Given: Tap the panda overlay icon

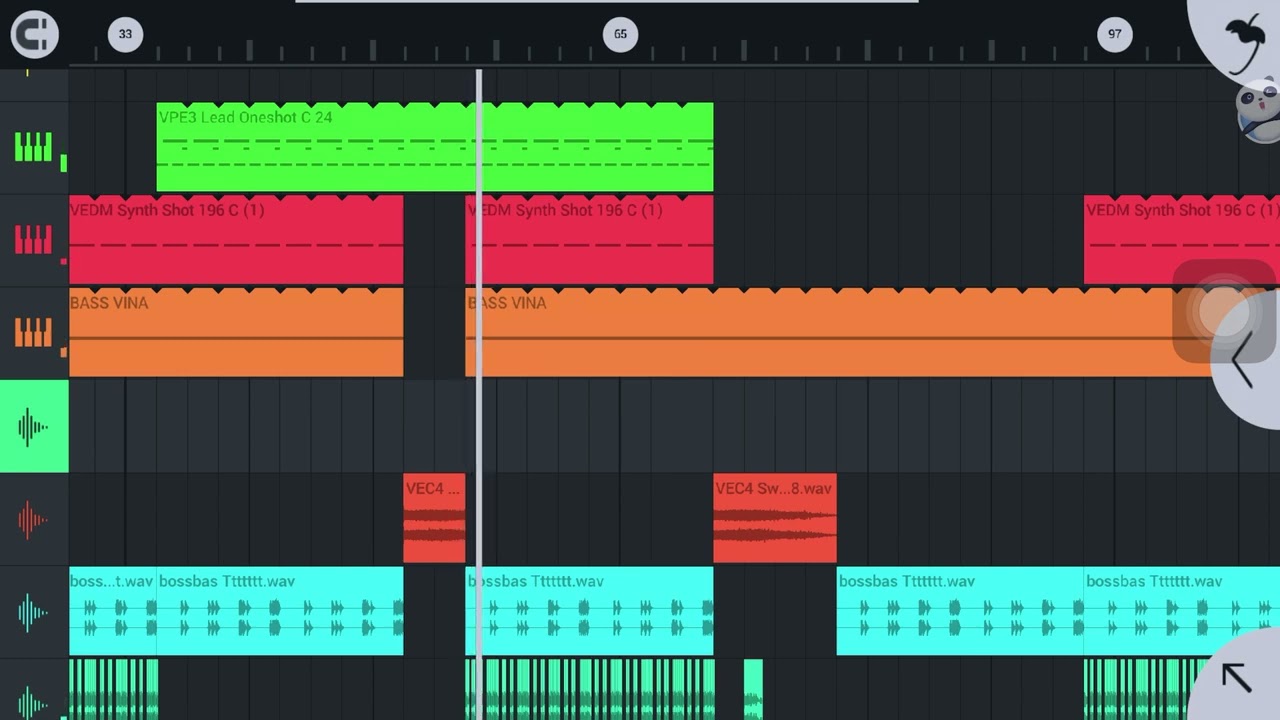Looking at the screenshot, I should click(x=1259, y=110).
